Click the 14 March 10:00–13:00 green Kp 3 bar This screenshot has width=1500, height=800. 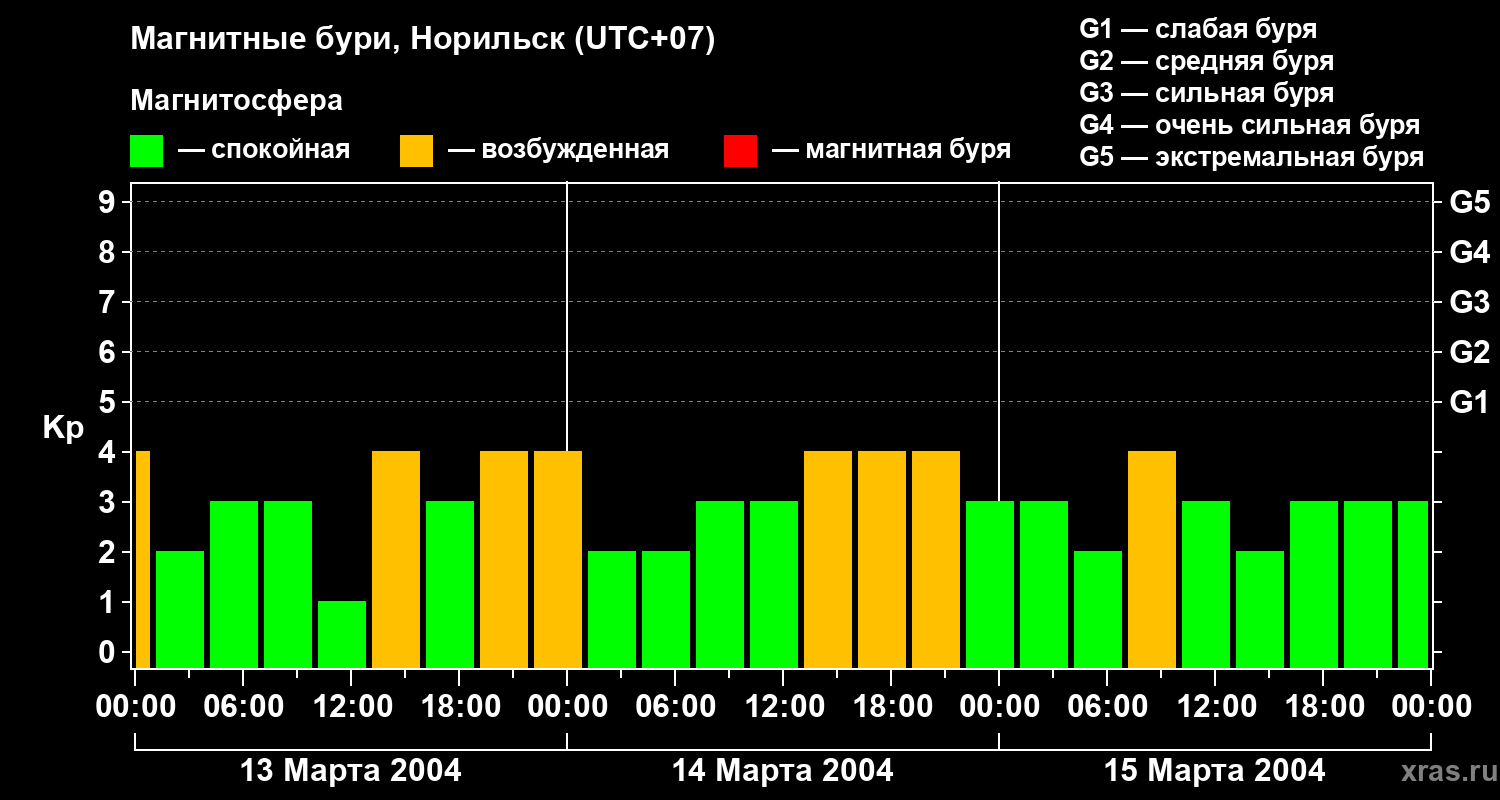point(774,585)
